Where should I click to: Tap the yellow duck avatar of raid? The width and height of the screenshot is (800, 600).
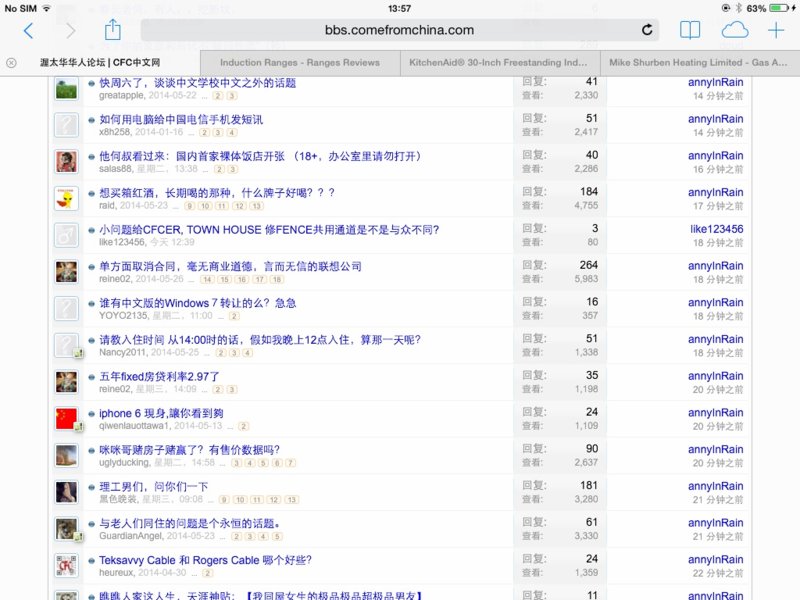click(x=66, y=198)
